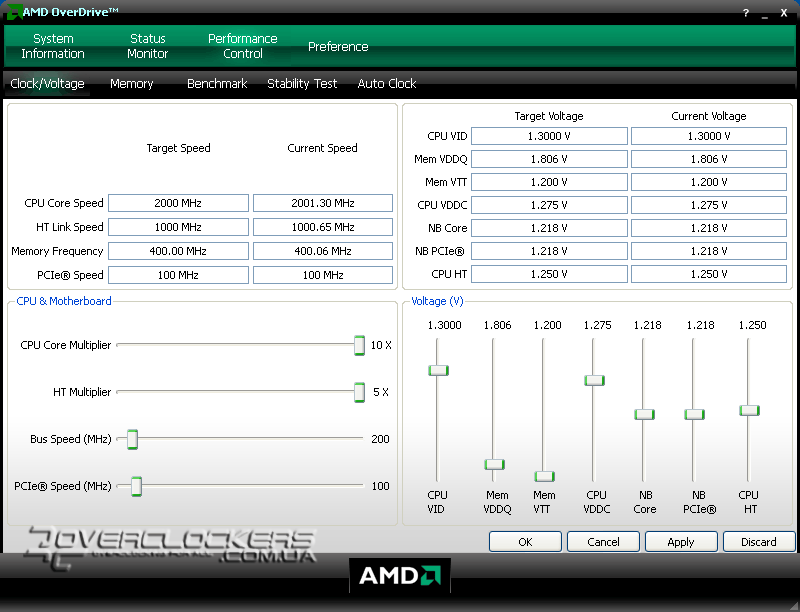800x612 pixels.
Task: Click the CPU VID target voltage field
Action: click(x=549, y=136)
